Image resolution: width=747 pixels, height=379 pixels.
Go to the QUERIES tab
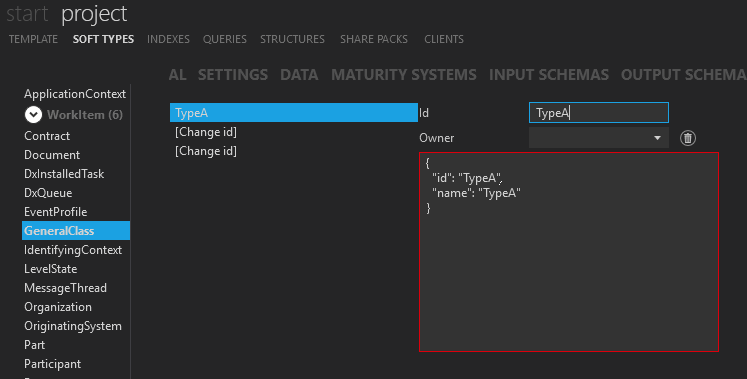point(225,39)
